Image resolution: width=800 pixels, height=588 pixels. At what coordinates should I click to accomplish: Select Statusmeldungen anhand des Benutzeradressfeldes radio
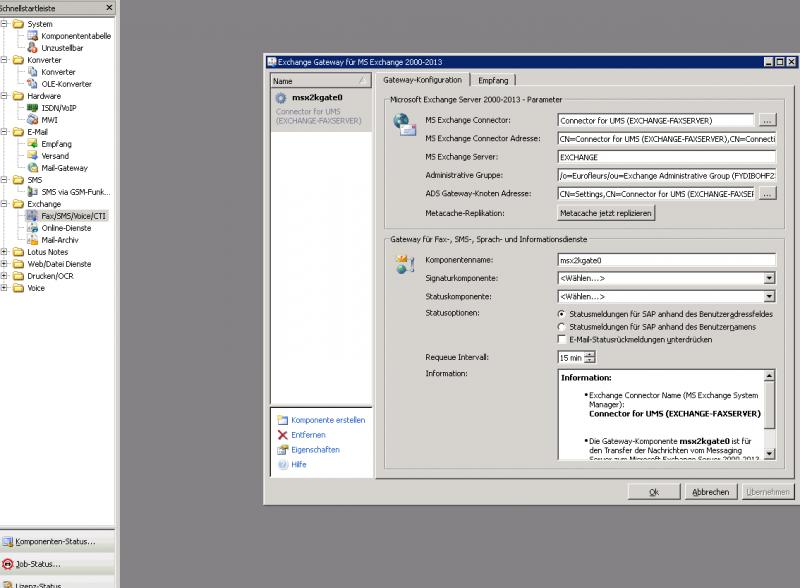(561, 314)
